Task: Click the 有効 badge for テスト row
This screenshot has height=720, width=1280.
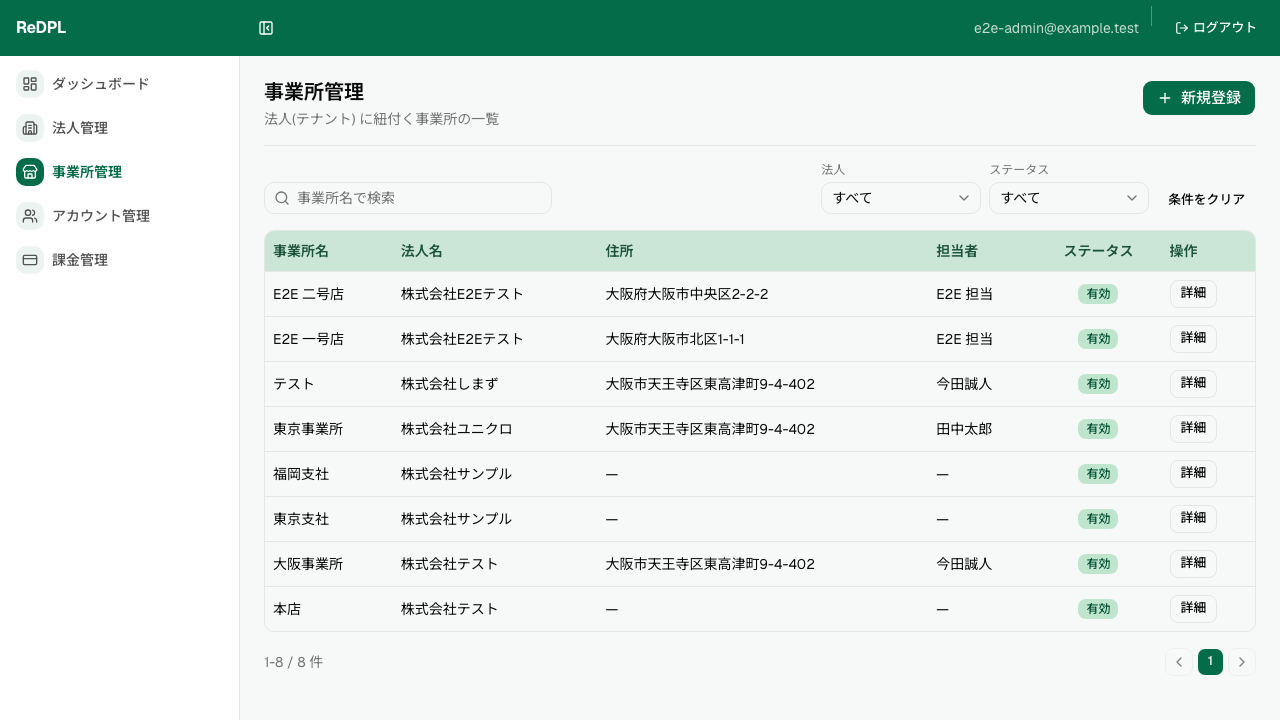Action: [x=1098, y=384]
